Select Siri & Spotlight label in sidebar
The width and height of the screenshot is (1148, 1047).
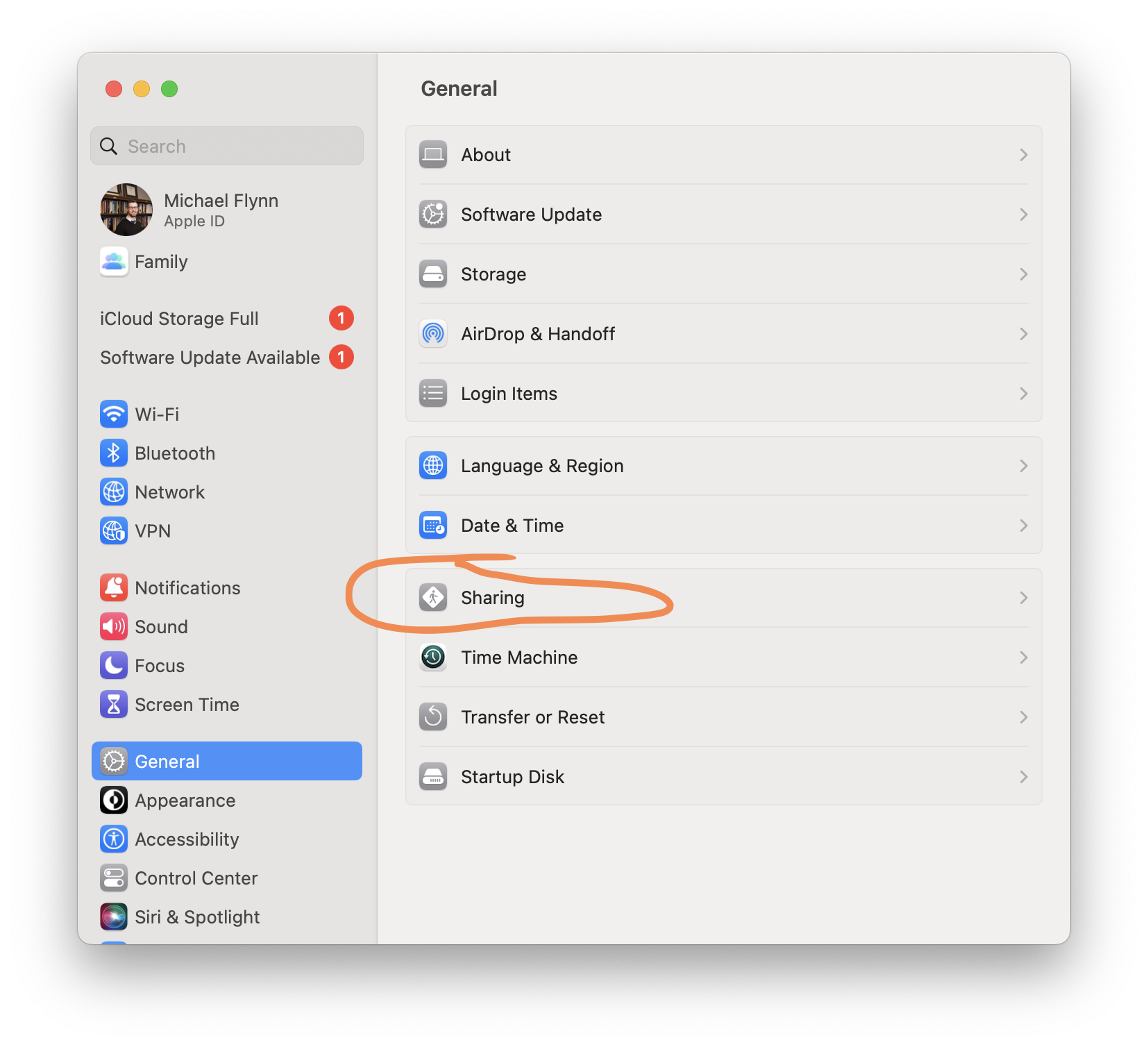click(197, 917)
